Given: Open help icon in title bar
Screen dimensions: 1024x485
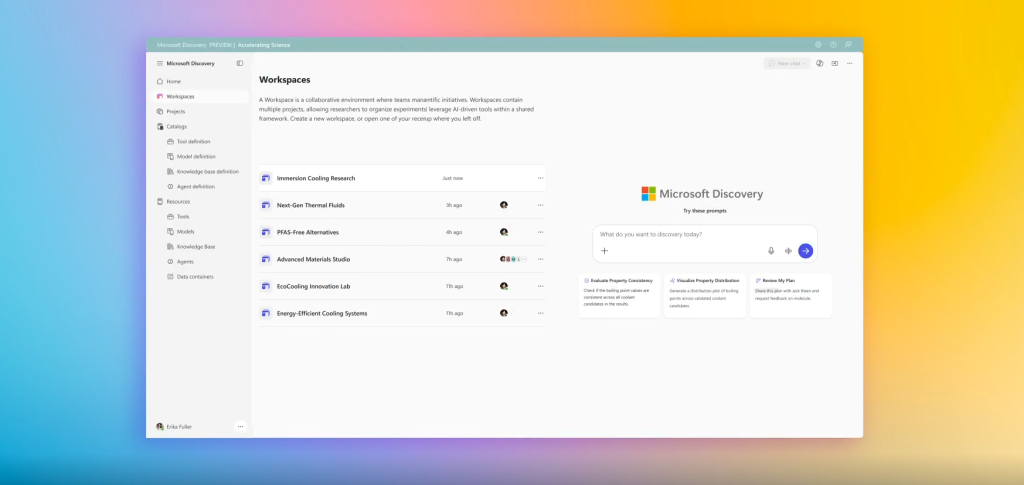Looking at the screenshot, I should [x=833, y=45].
